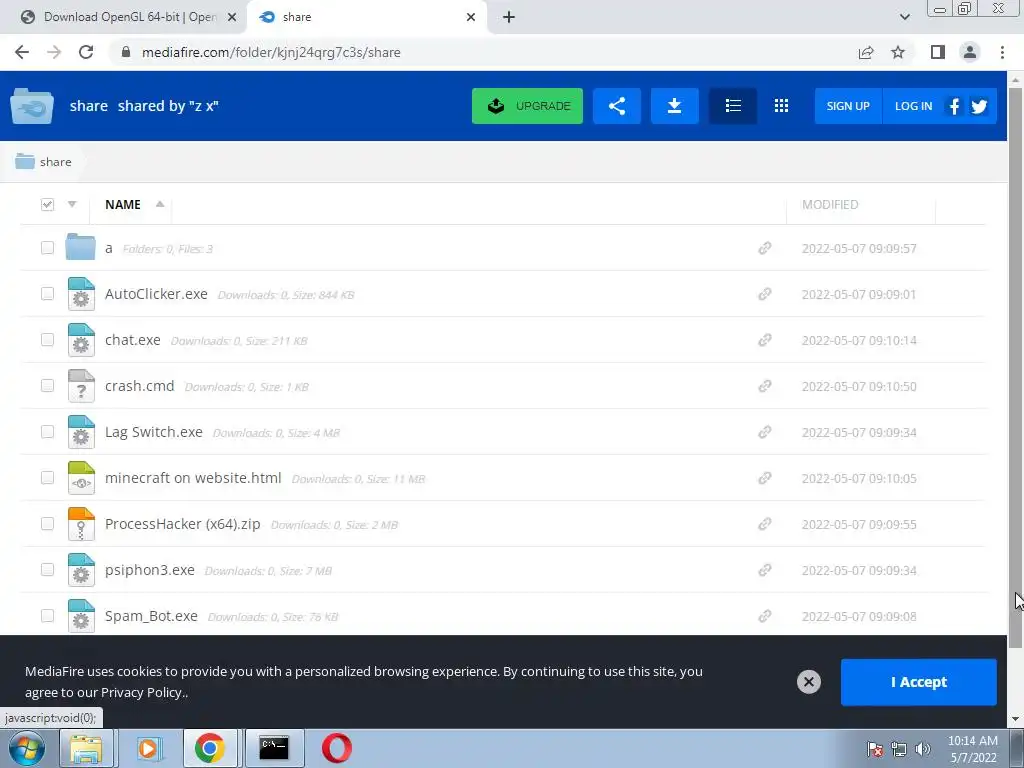The width and height of the screenshot is (1024, 768).
Task: Click the crash.cmd unknown file icon
Action: pyautogui.click(x=81, y=386)
